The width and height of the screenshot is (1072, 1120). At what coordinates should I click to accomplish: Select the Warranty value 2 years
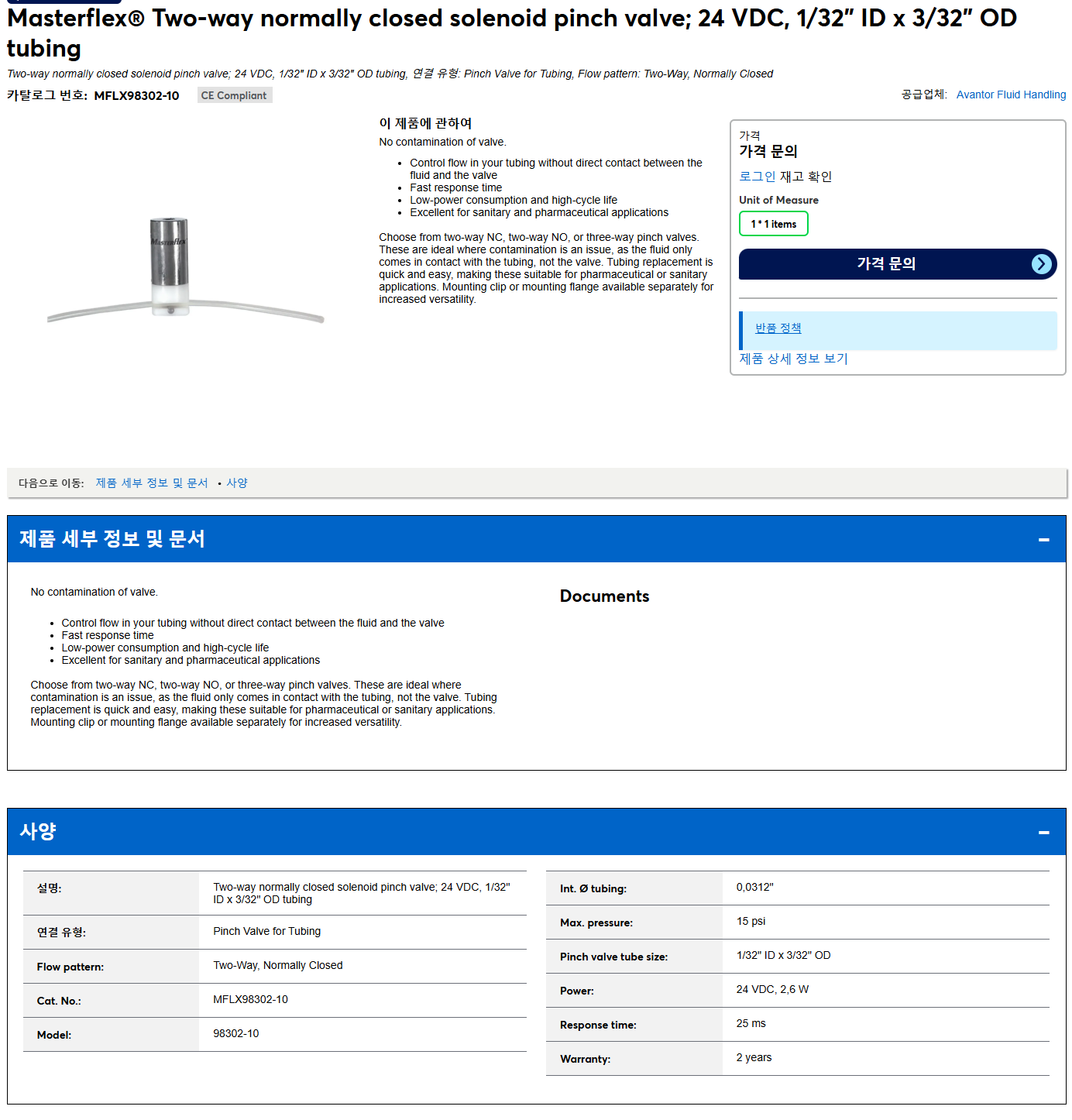point(754,1057)
